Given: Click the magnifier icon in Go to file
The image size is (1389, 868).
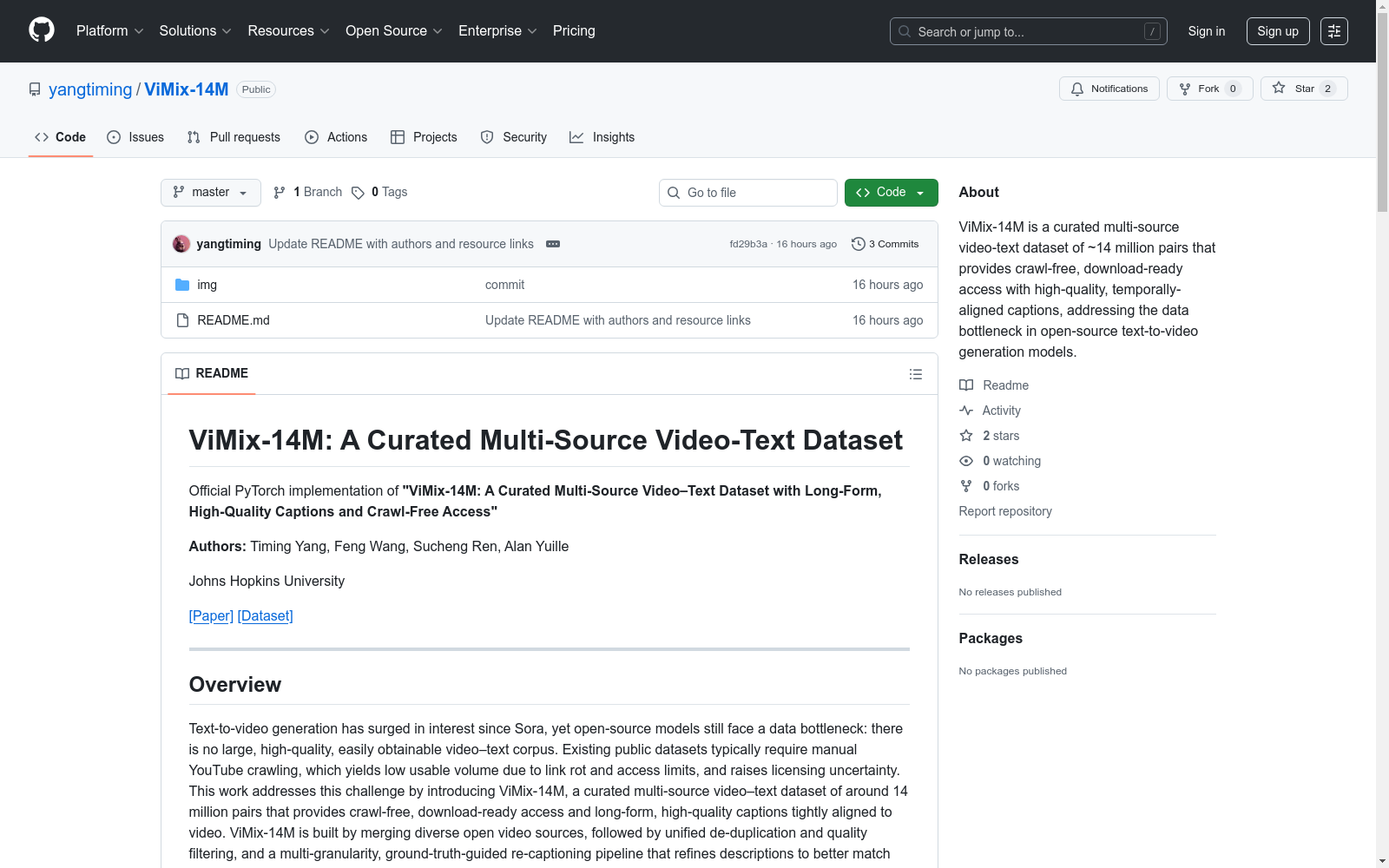Looking at the screenshot, I should 674,193.
